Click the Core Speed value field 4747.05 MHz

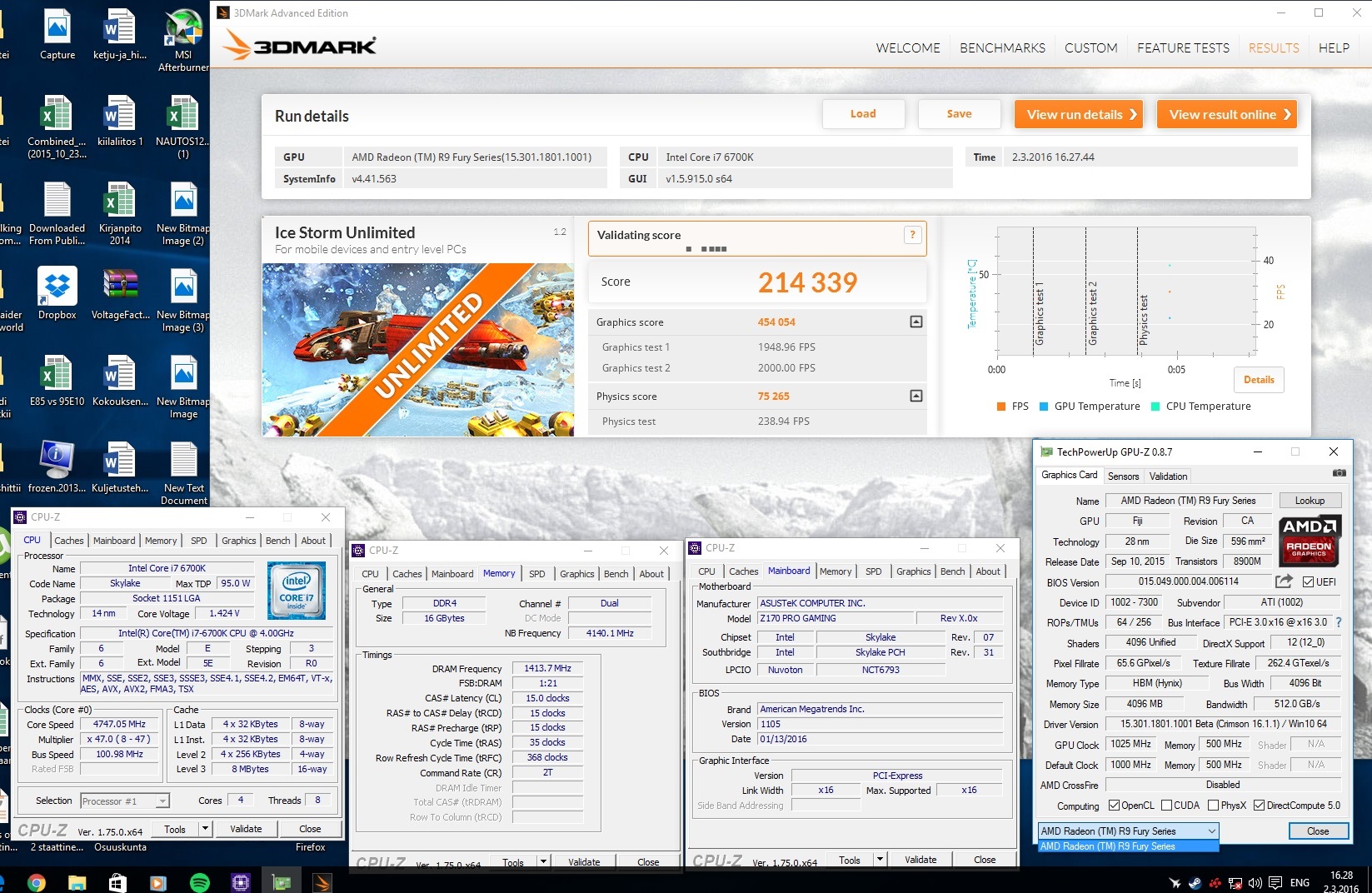click(x=120, y=724)
